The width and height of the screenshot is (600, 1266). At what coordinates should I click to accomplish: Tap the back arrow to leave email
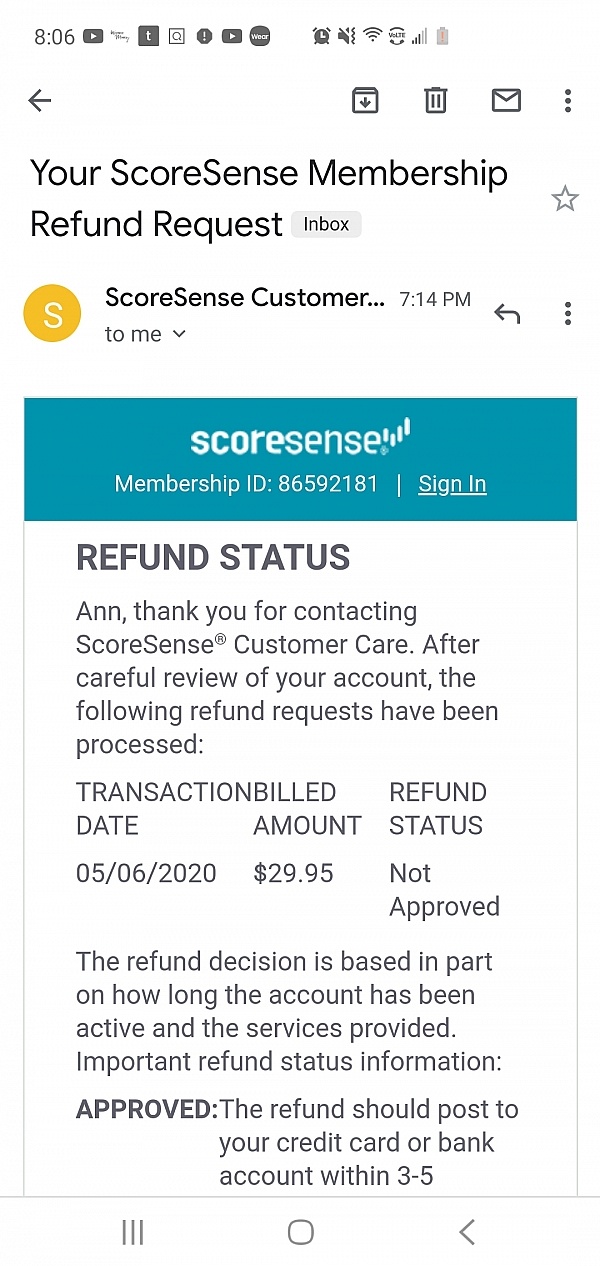pos(40,100)
